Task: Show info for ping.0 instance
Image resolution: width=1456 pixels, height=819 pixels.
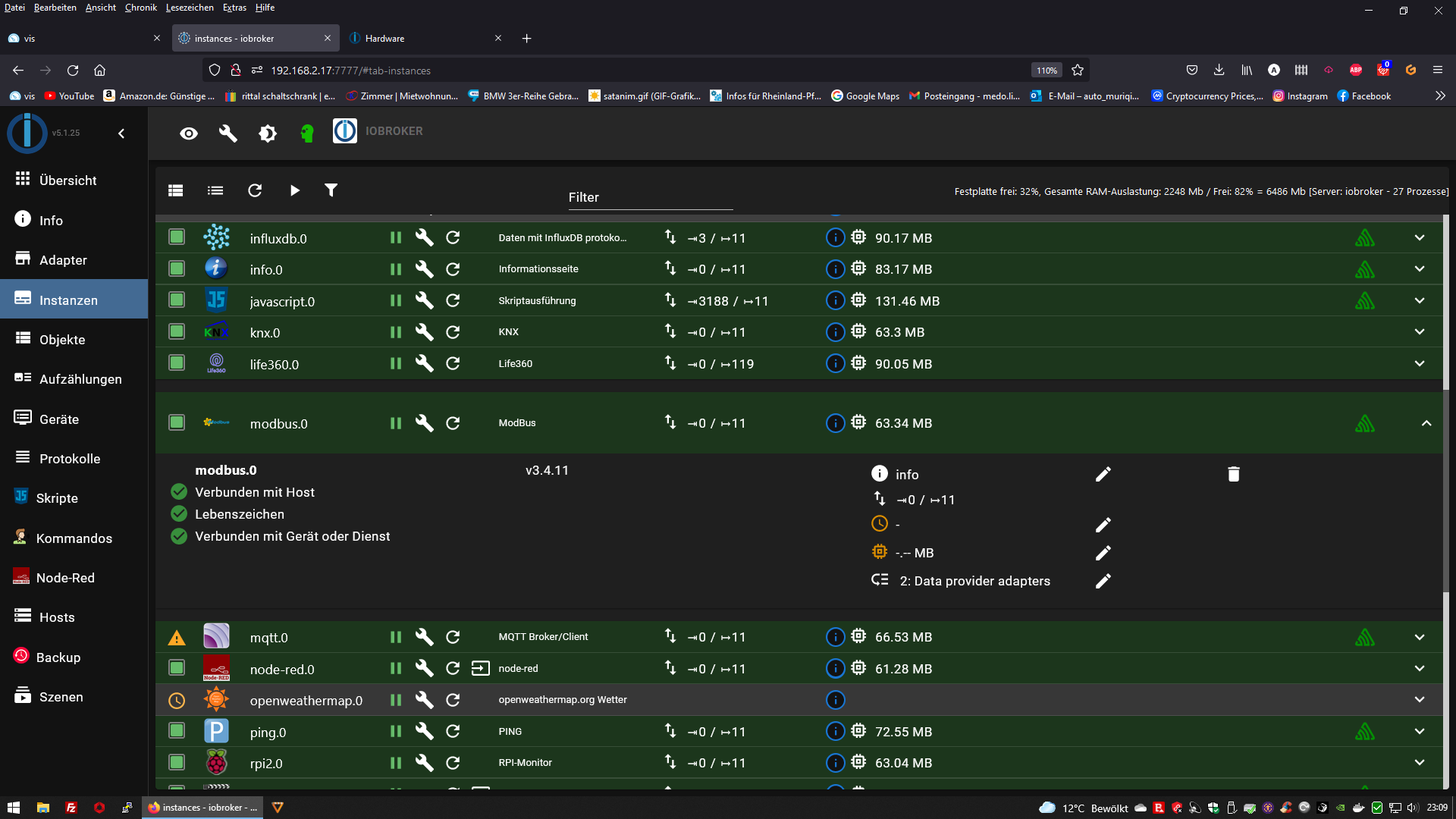Action: [x=835, y=731]
